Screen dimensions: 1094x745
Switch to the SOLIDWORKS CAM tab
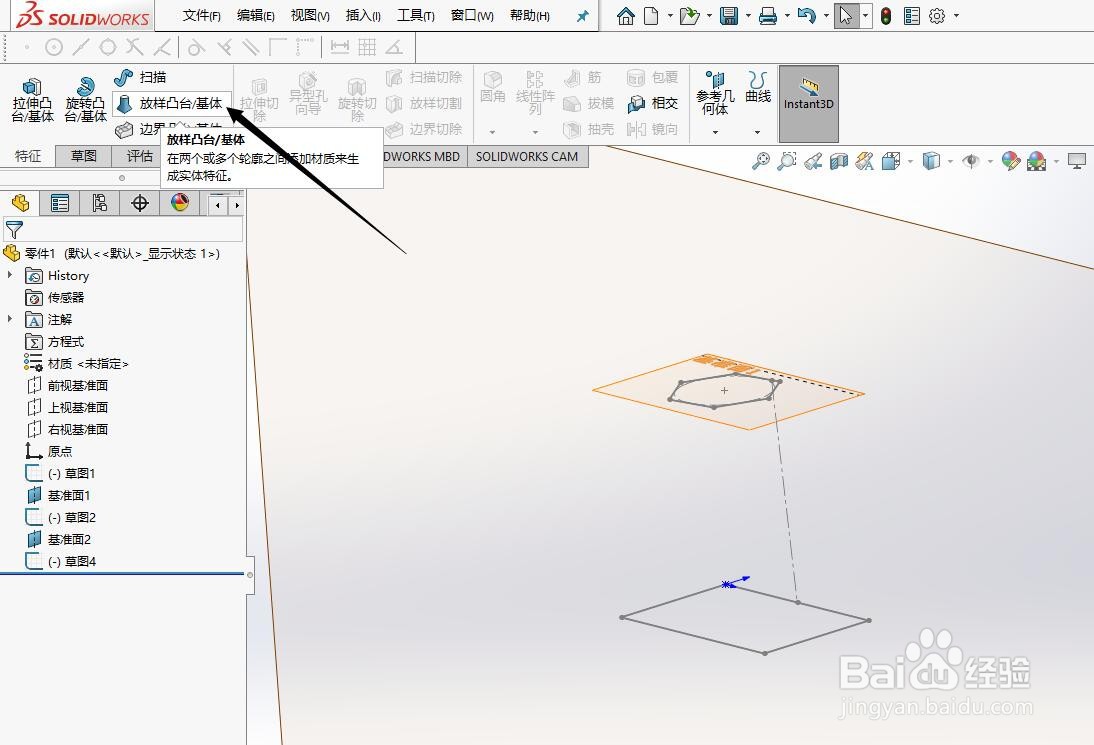pos(527,156)
